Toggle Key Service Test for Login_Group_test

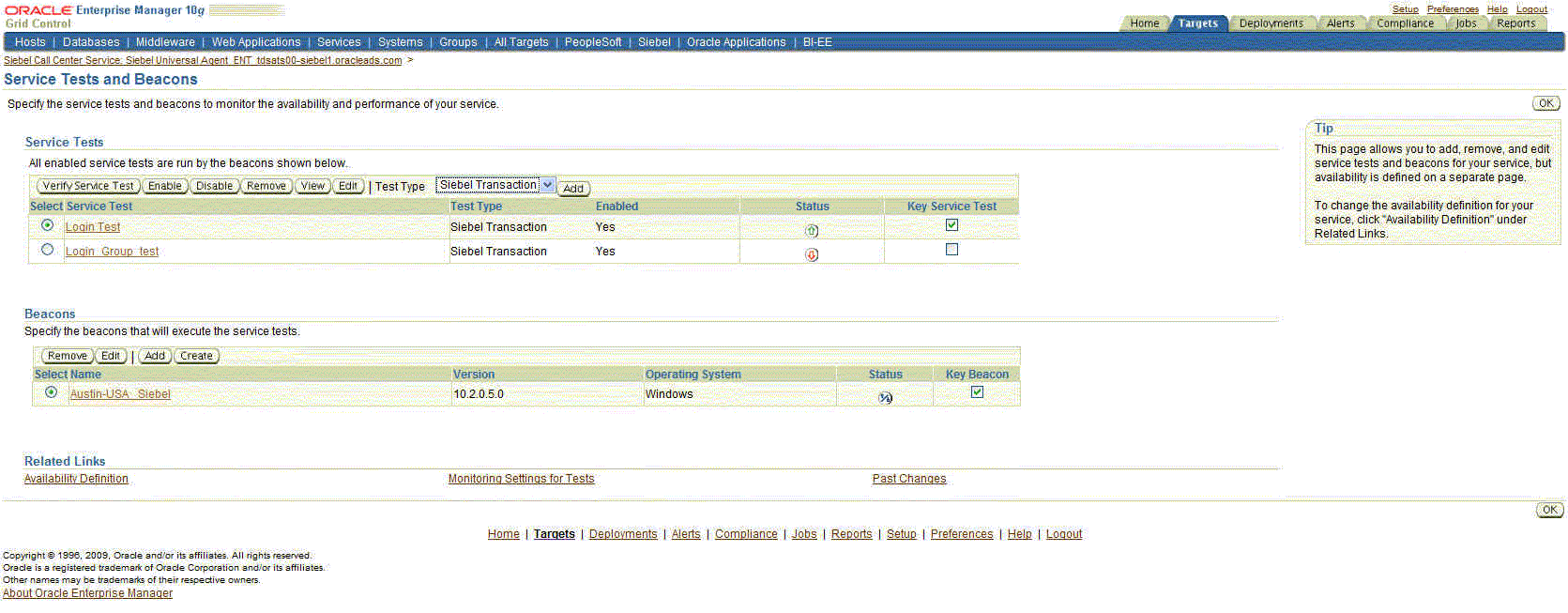click(x=951, y=250)
